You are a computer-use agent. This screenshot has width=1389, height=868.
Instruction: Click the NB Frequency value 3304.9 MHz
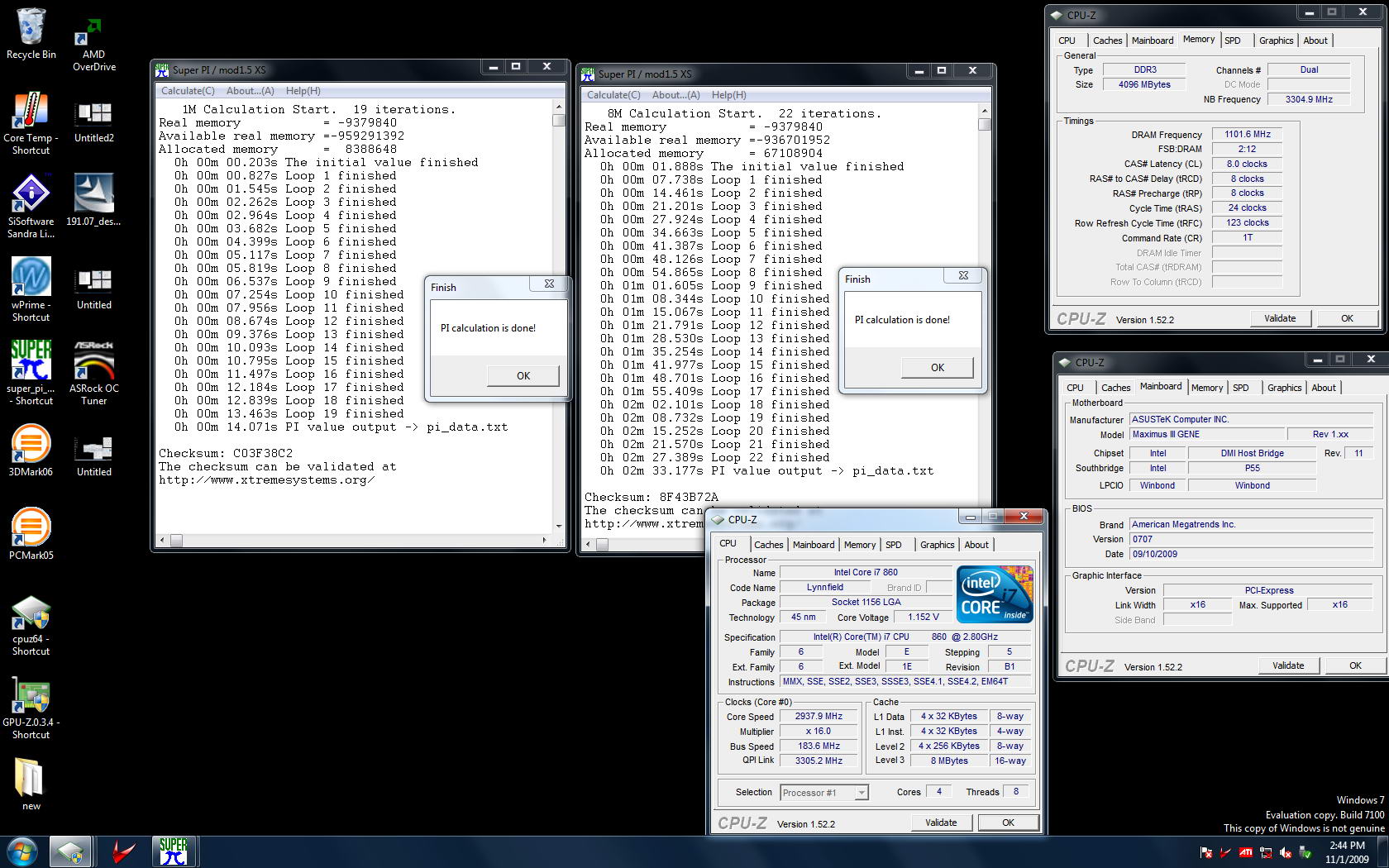click(x=1309, y=99)
